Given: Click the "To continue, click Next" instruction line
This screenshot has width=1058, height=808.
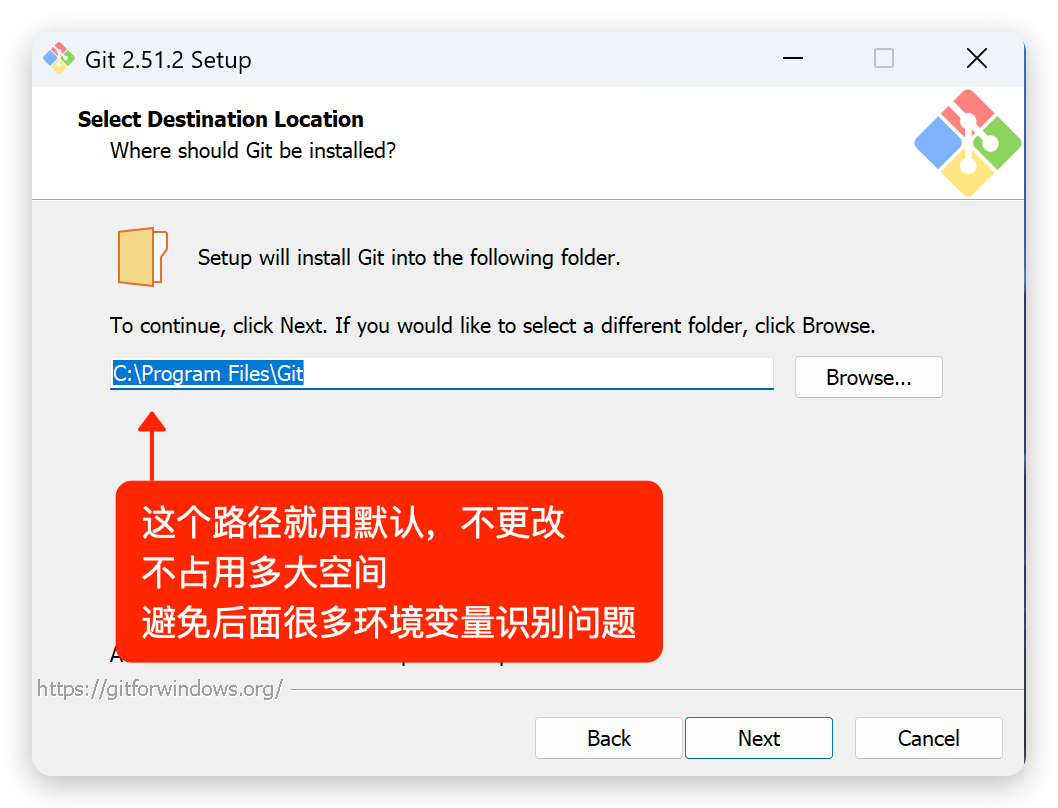Looking at the screenshot, I should [493, 326].
